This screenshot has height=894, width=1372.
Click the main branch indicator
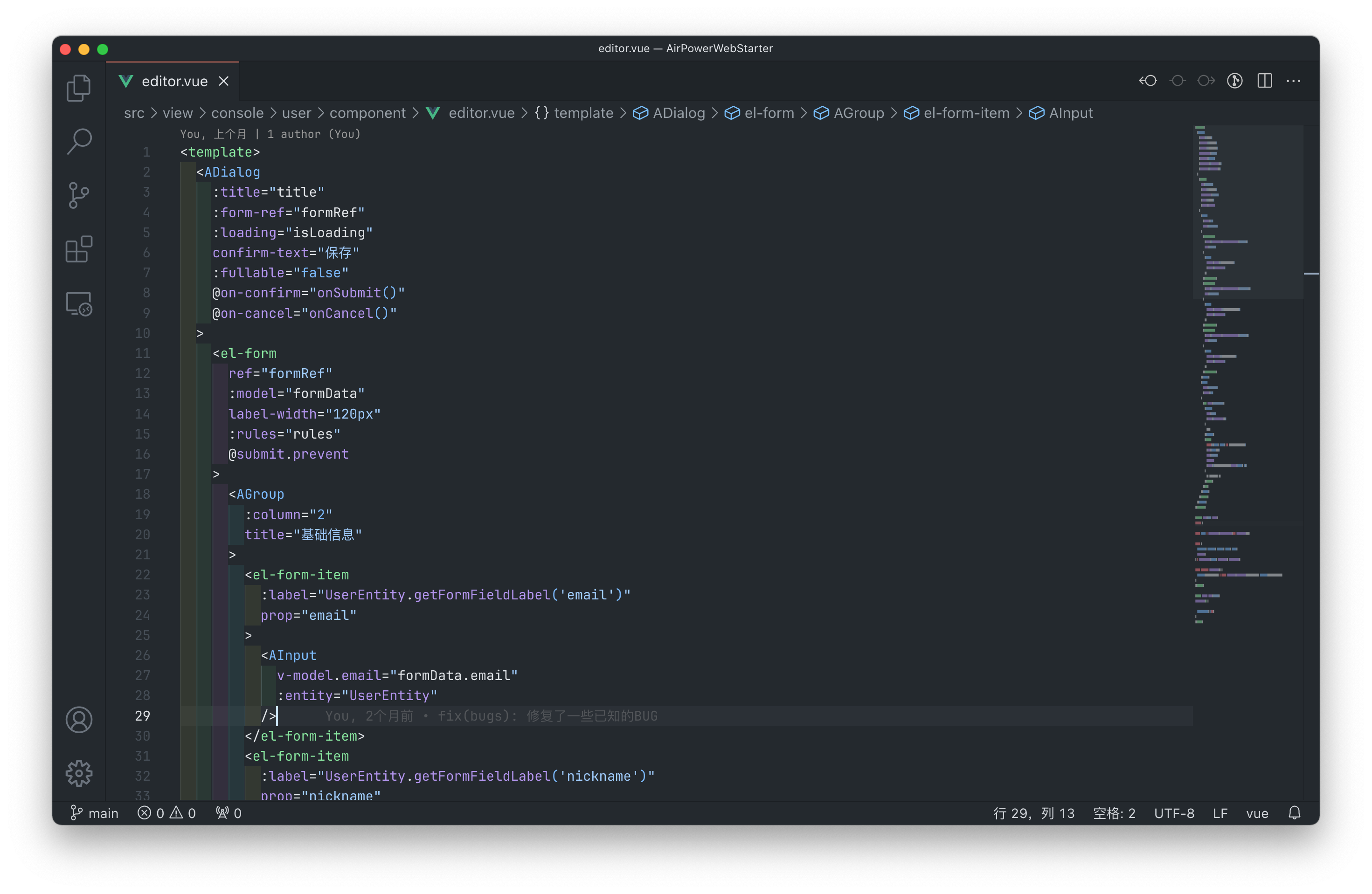[95, 813]
